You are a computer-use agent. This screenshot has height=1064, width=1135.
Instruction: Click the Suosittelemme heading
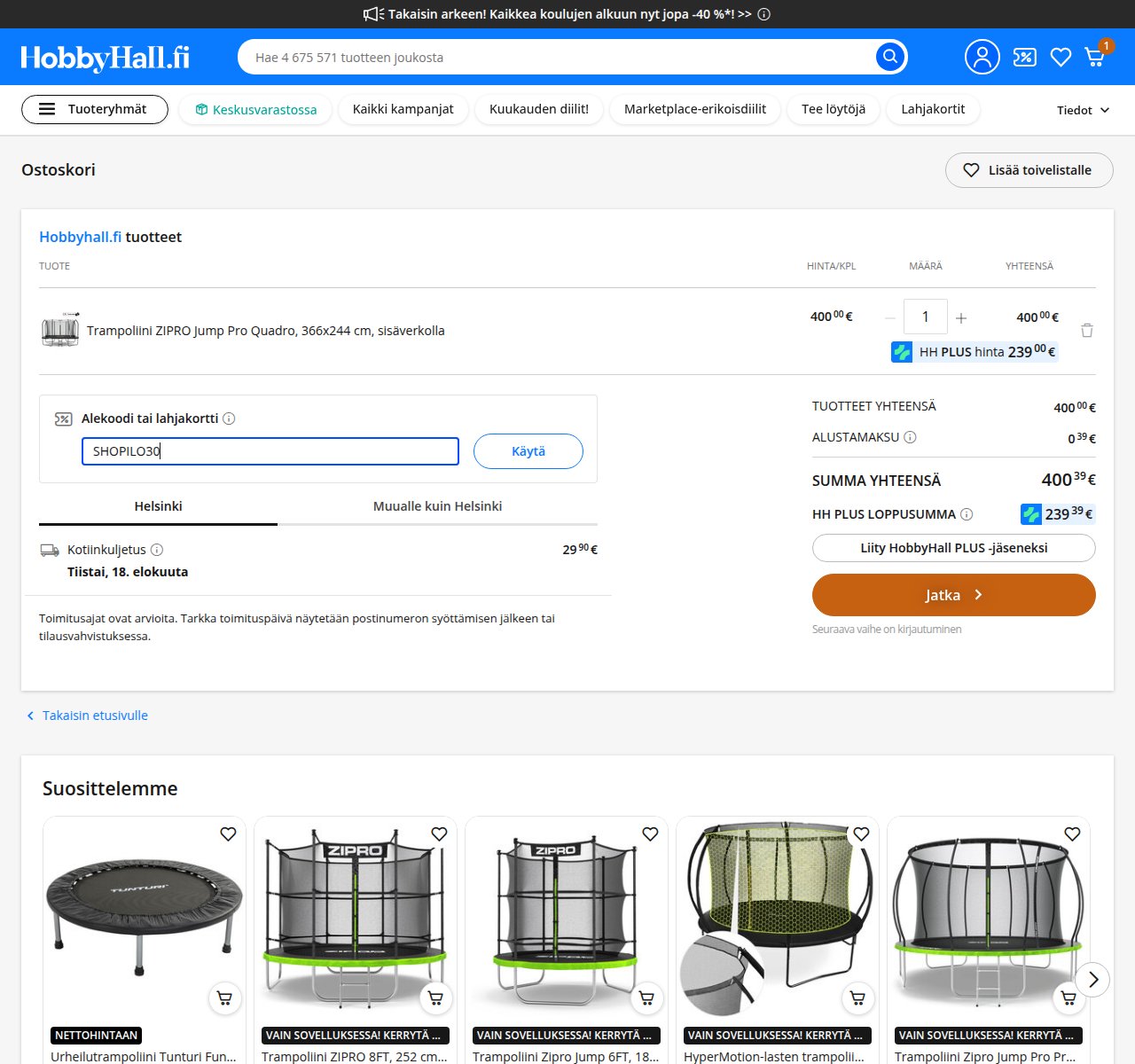110,788
